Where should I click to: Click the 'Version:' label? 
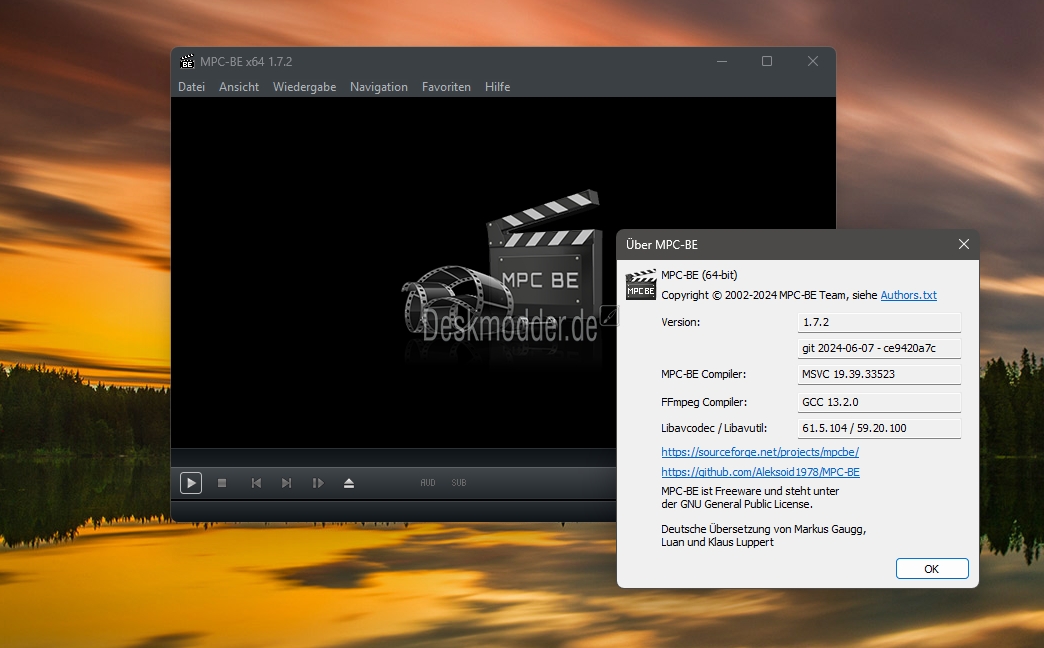(680, 322)
